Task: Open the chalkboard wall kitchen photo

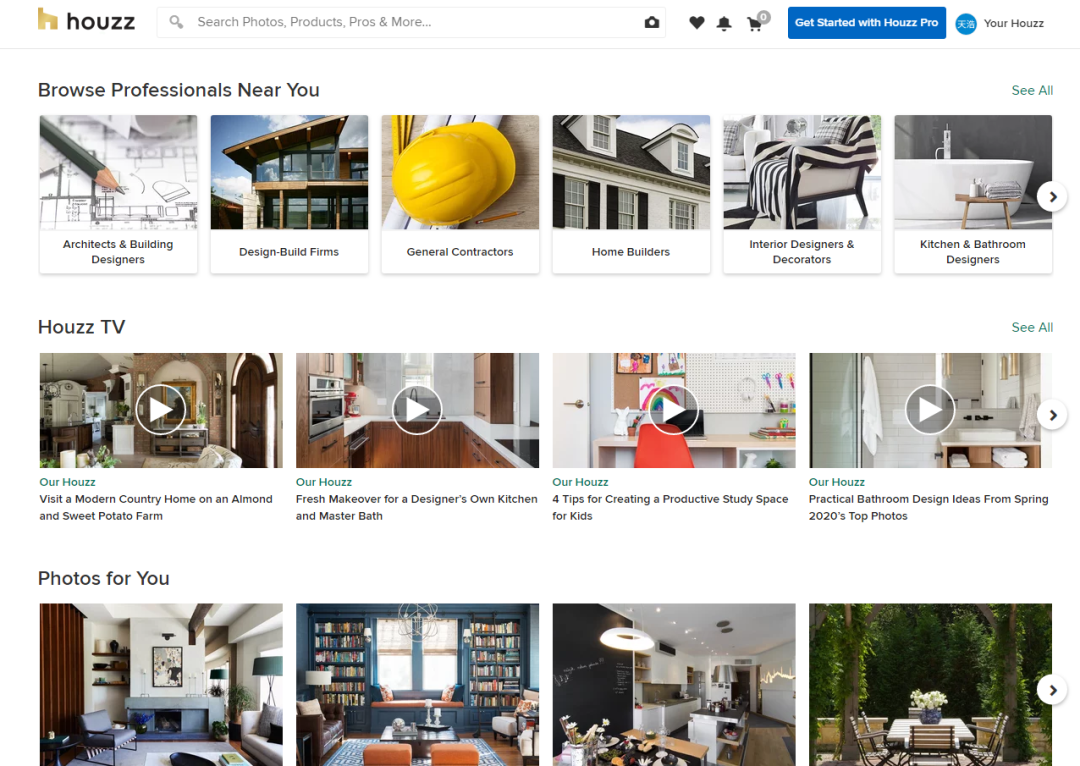Action: point(674,685)
